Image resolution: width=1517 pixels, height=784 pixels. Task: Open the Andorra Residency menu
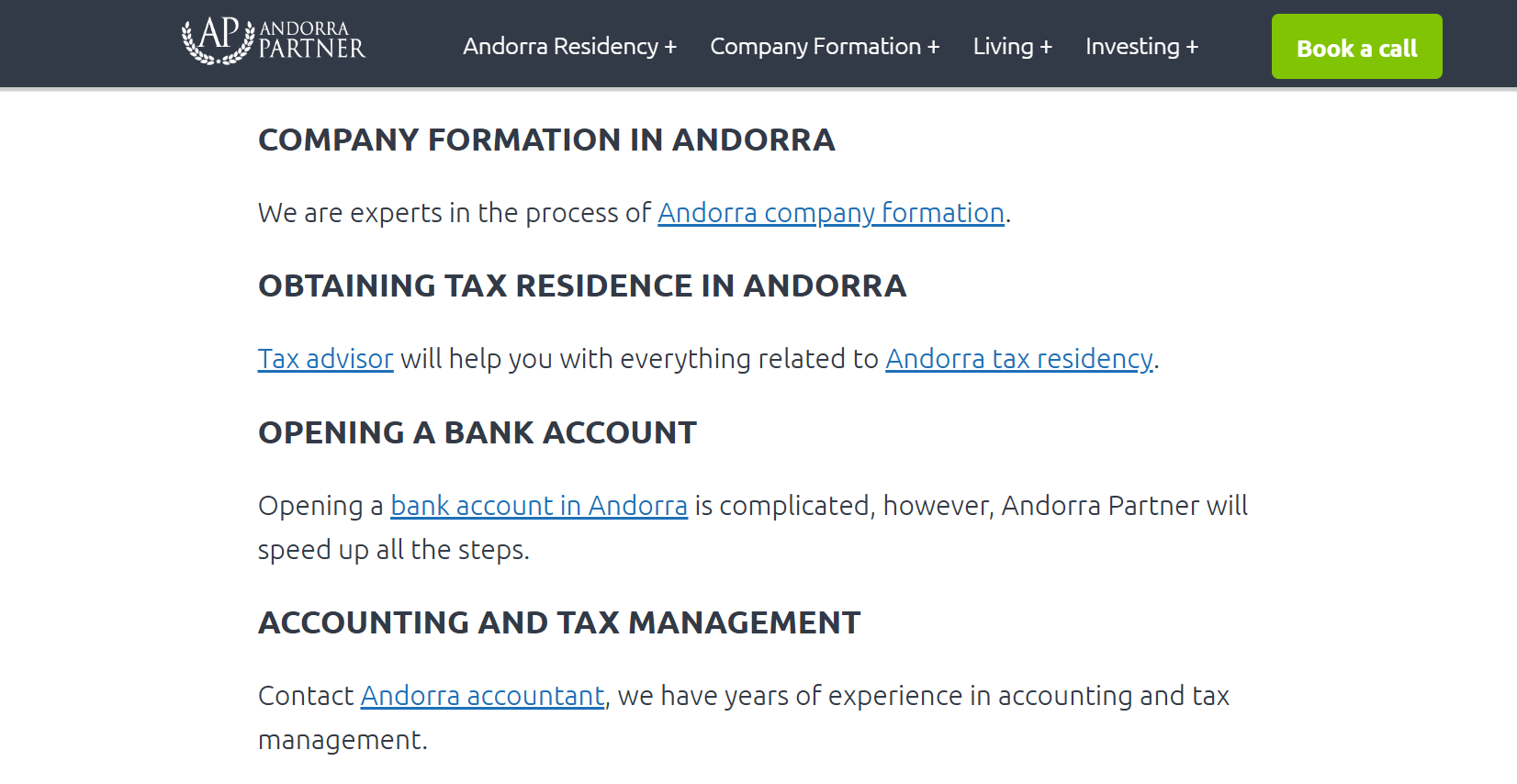560,47
